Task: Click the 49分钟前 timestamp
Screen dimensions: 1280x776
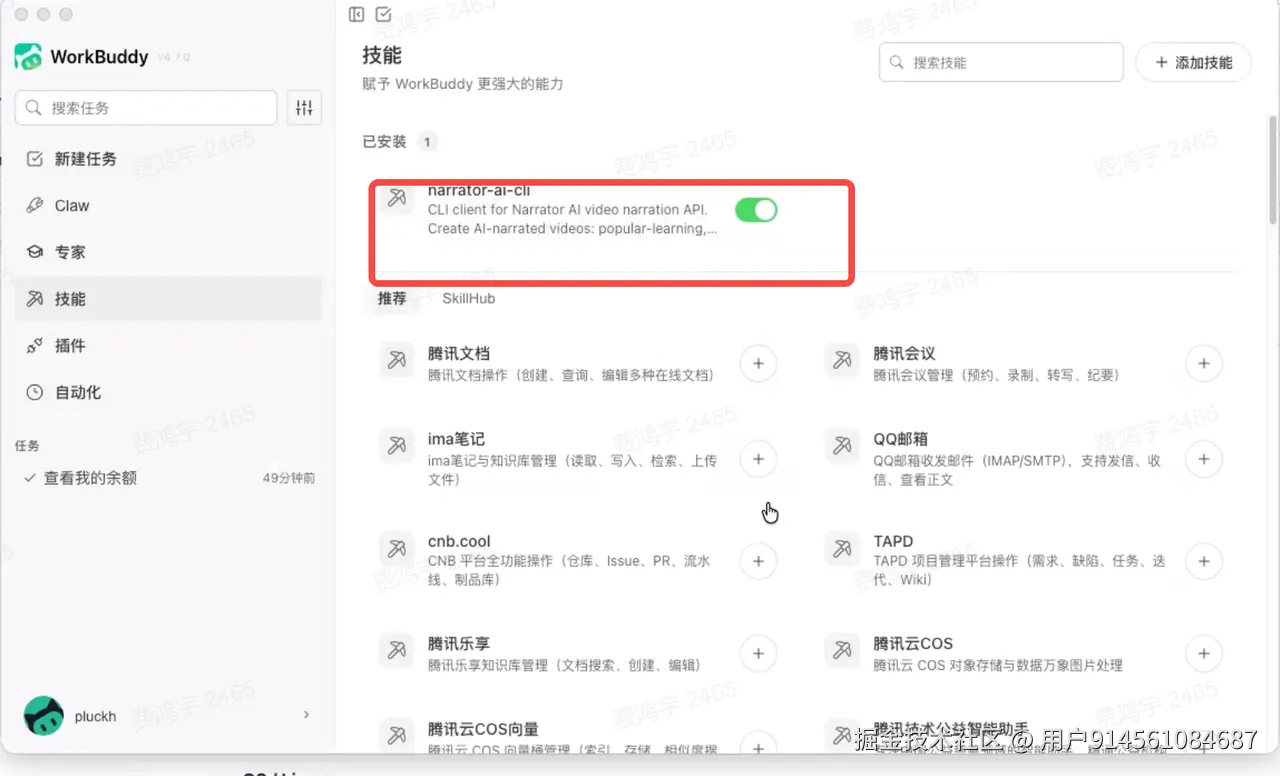Action: click(x=289, y=479)
